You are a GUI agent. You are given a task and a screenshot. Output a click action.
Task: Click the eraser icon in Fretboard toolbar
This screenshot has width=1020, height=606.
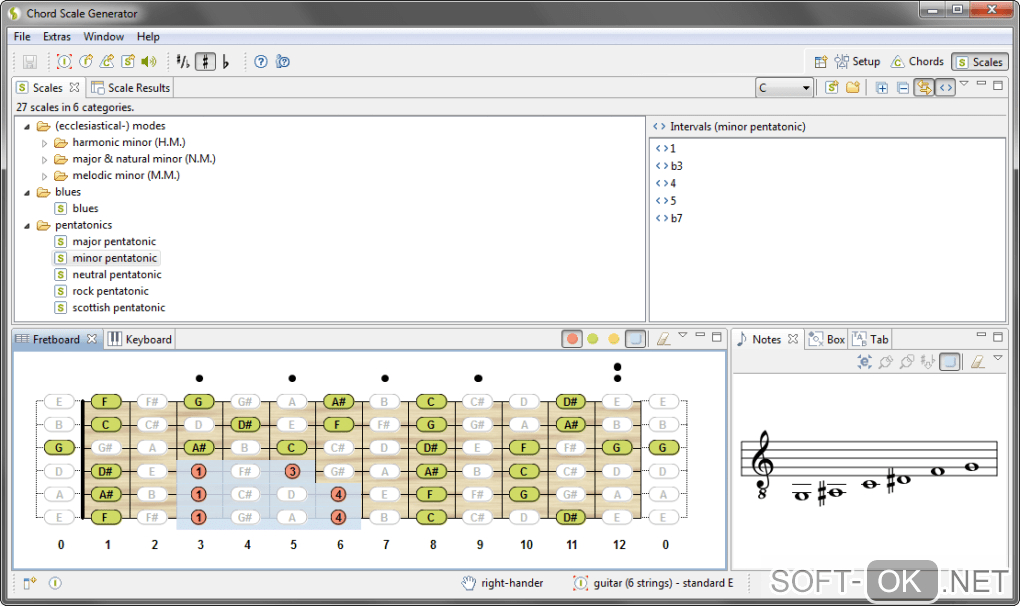point(663,339)
